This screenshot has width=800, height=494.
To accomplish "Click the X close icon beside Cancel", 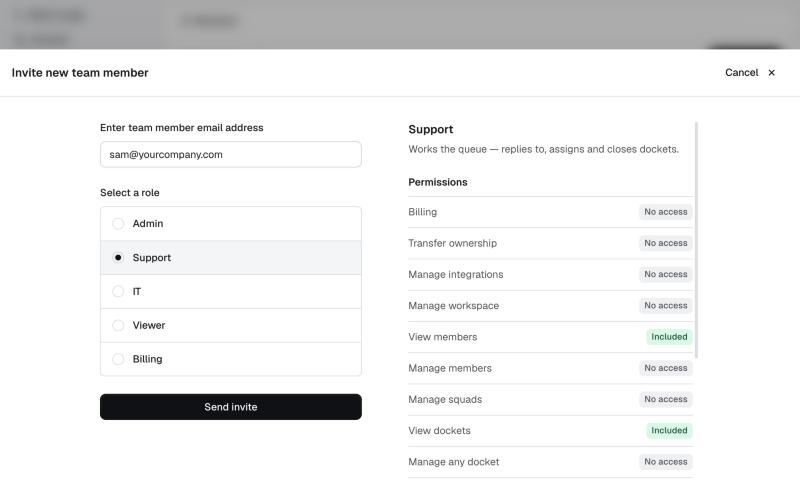I will pos(771,72).
